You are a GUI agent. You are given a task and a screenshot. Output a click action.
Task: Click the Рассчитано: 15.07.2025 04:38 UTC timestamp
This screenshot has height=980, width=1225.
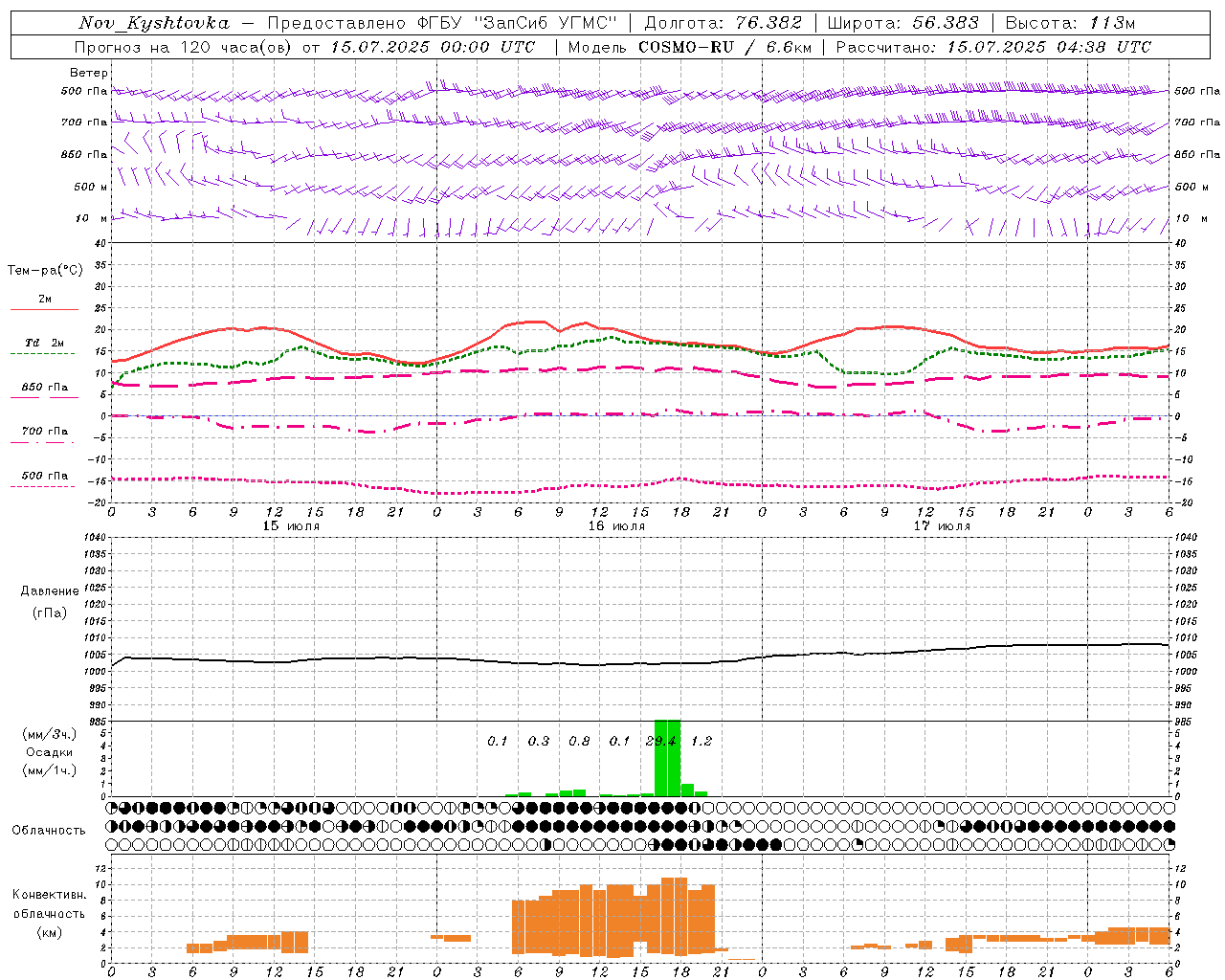(x=992, y=47)
